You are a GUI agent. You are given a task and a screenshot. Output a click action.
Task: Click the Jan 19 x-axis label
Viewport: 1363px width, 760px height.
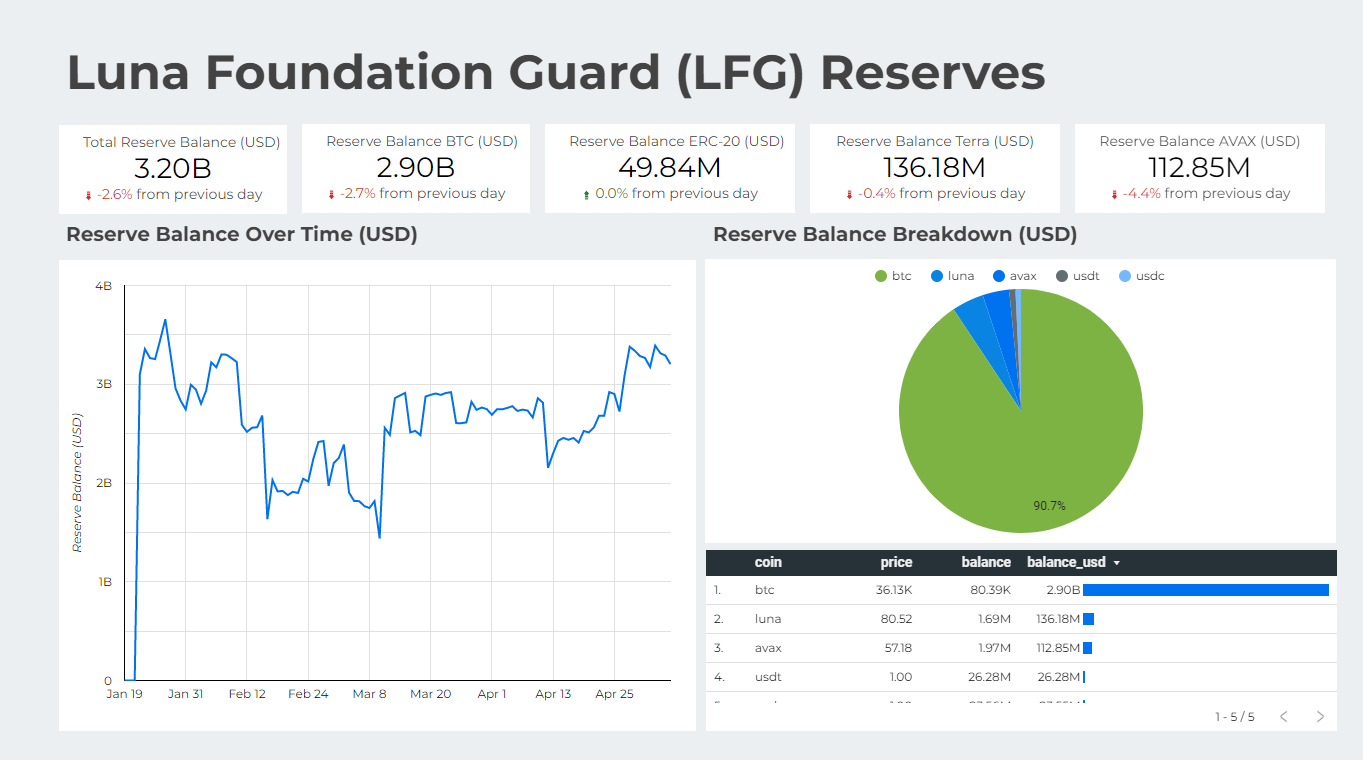[x=125, y=694]
